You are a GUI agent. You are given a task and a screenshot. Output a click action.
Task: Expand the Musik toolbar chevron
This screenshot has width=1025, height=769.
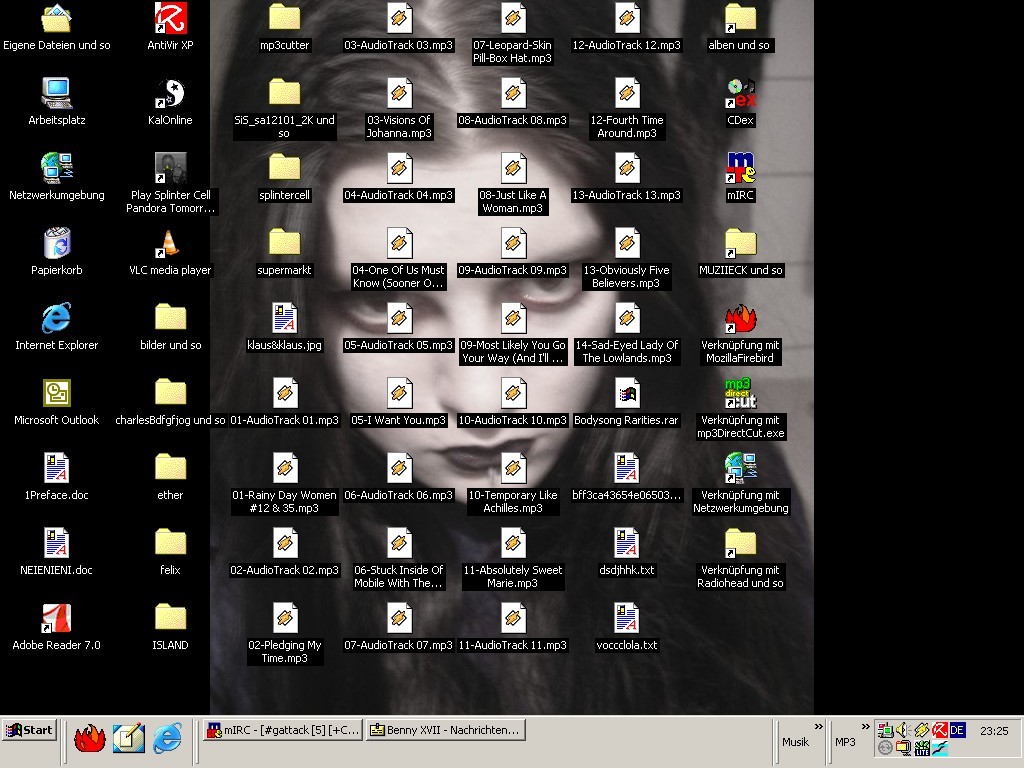[x=819, y=727]
